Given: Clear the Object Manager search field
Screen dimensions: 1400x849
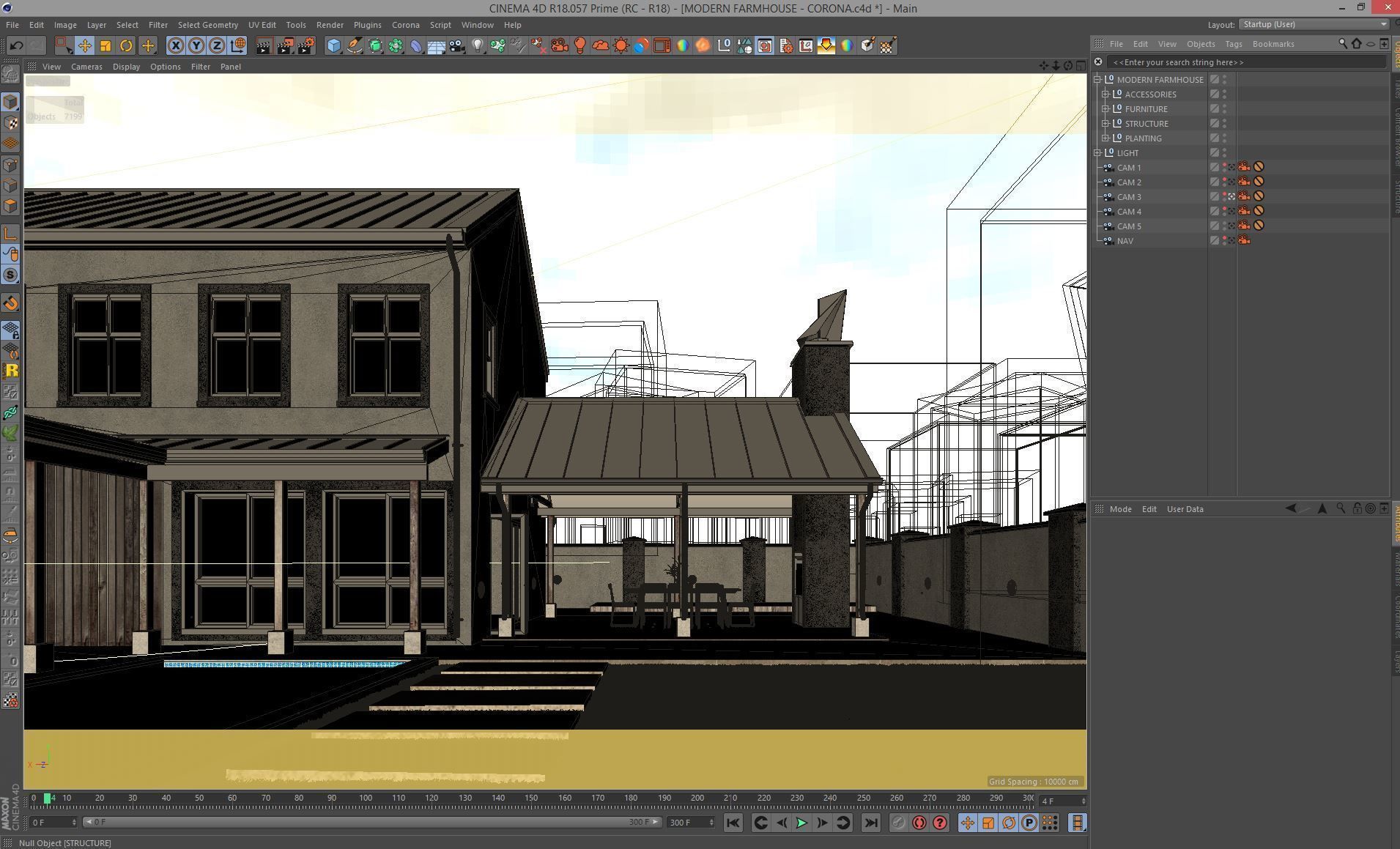Looking at the screenshot, I should [x=1098, y=62].
